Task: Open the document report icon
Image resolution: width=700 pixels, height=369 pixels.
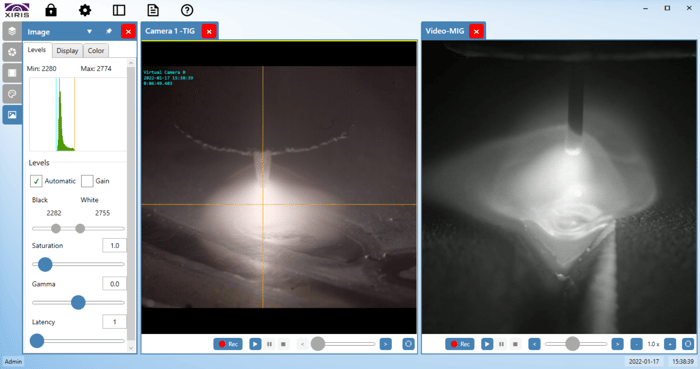Action: [x=153, y=10]
